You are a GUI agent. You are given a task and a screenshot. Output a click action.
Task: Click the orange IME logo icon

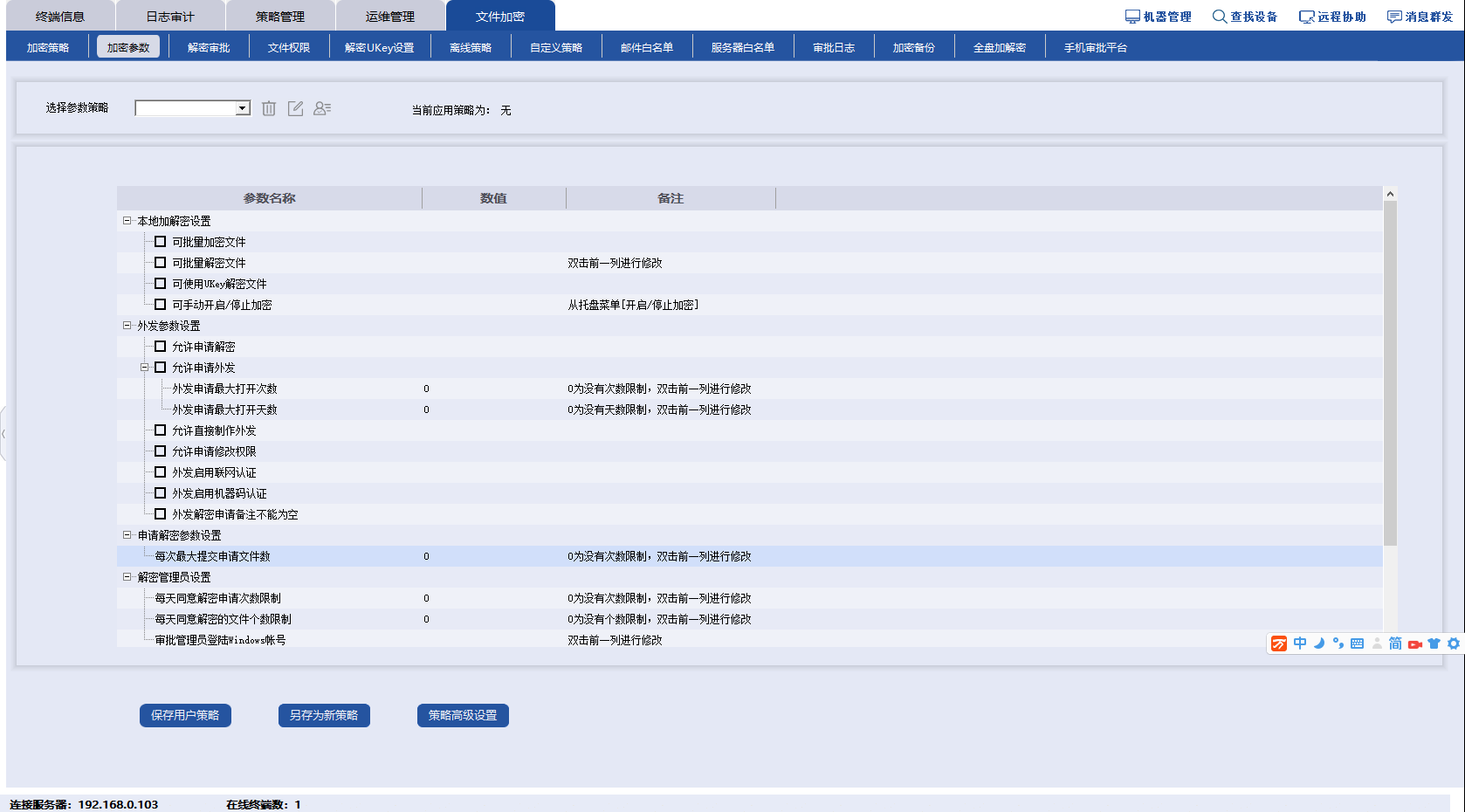pos(1279,643)
